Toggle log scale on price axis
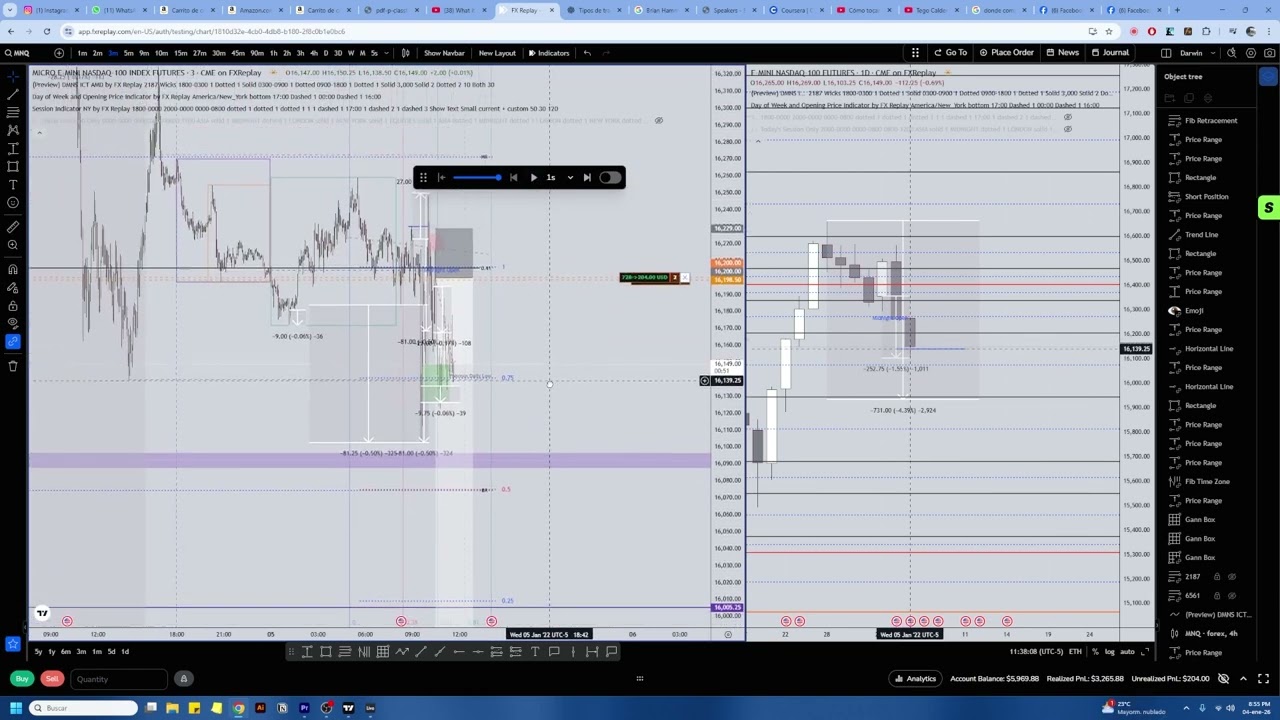This screenshot has height=720, width=1280. (x=1109, y=652)
